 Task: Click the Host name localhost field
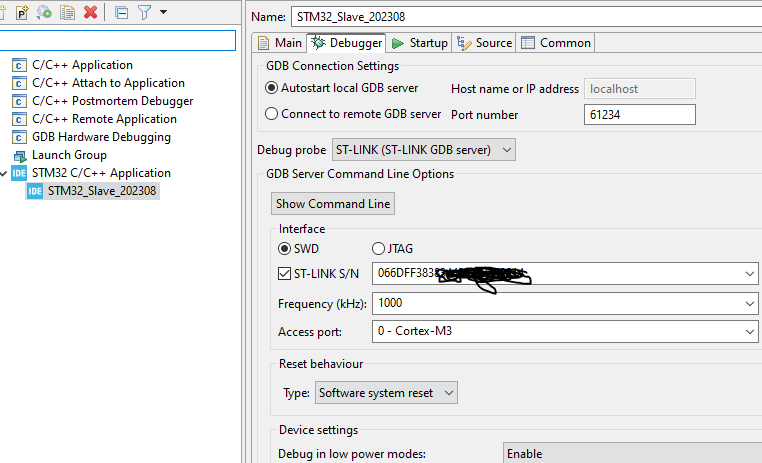(640, 89)
